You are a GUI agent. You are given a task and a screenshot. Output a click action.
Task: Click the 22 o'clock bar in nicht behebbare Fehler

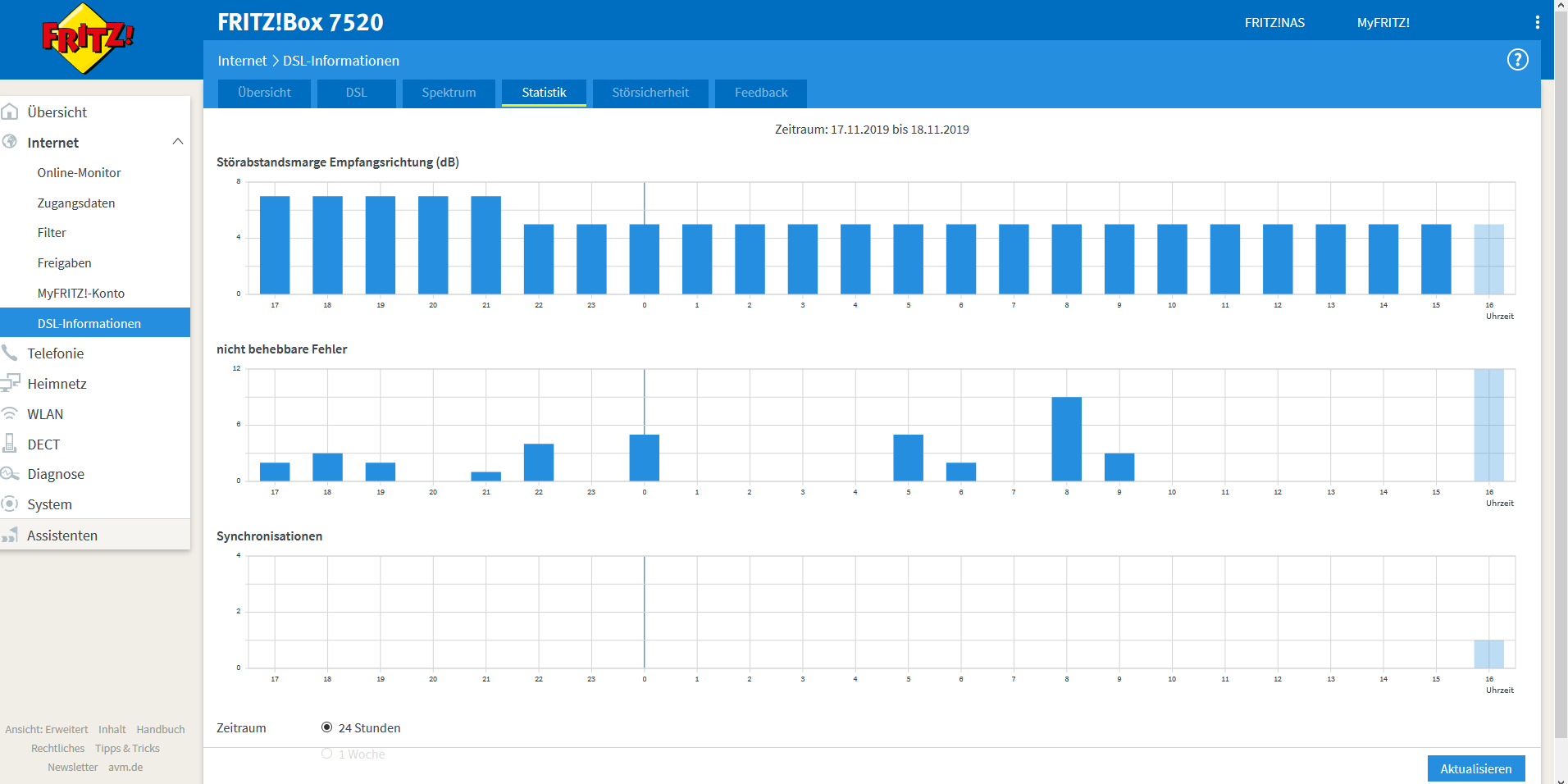(539, 463)
